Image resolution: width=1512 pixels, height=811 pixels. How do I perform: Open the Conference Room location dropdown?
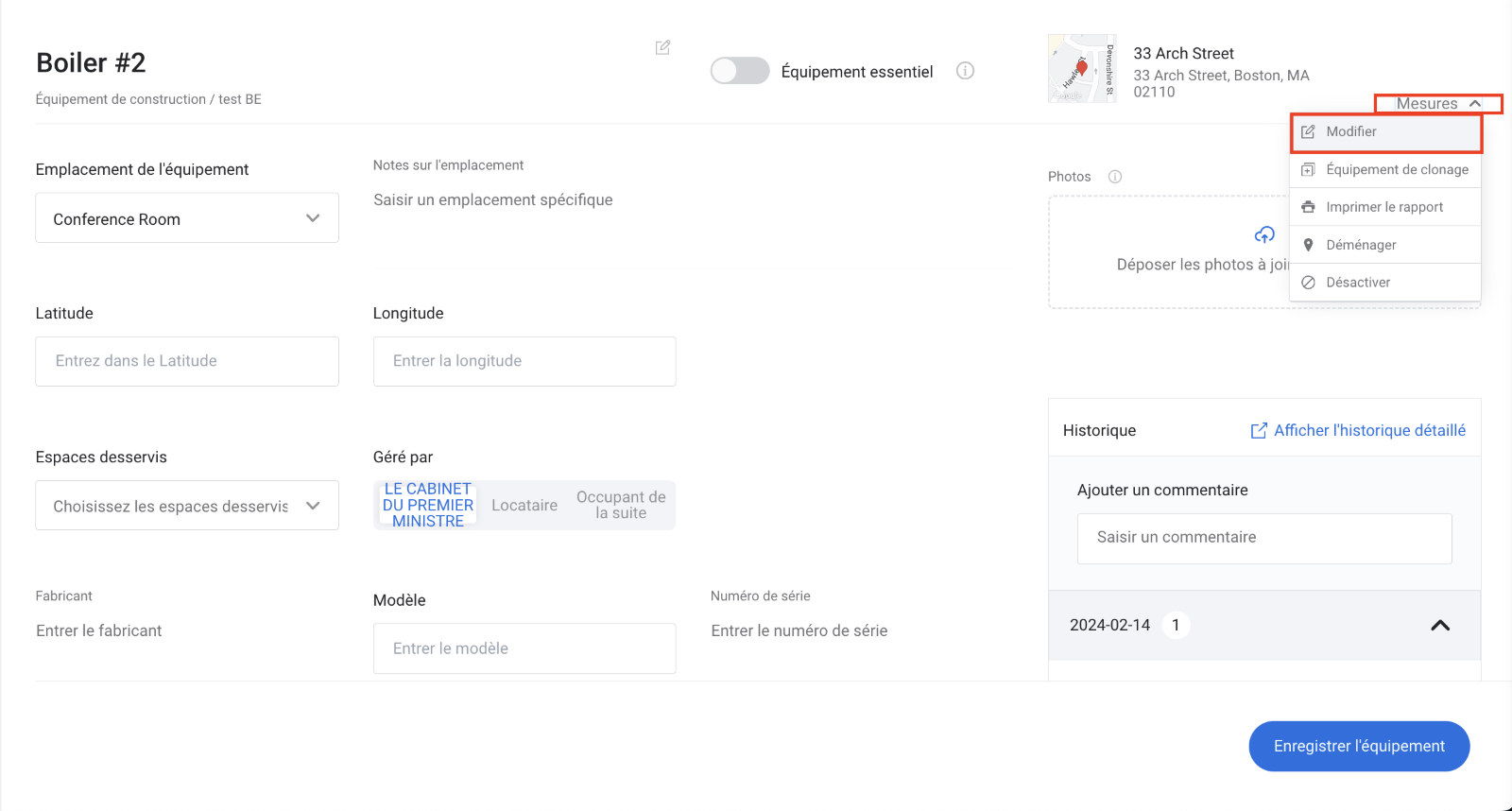(x=187, y=218)
